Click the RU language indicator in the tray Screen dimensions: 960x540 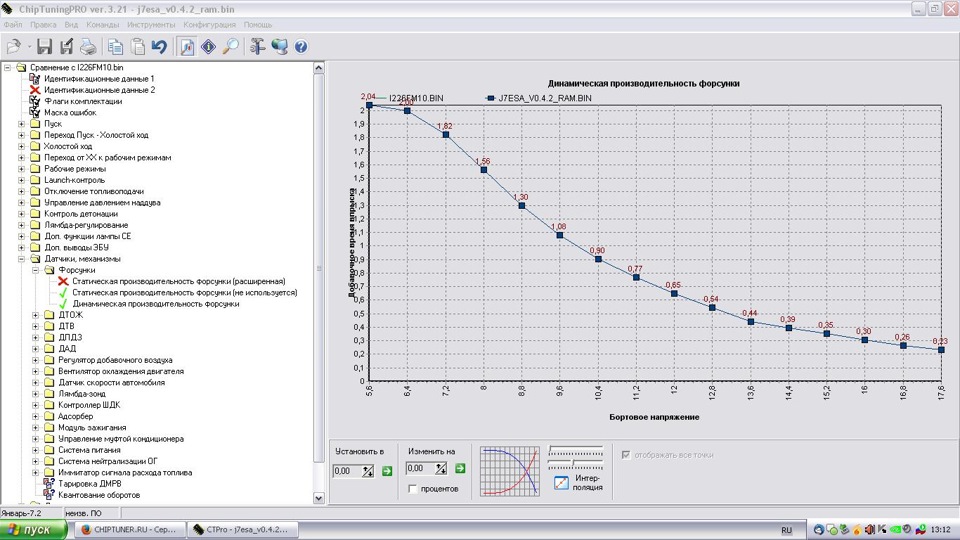(786, 530)
